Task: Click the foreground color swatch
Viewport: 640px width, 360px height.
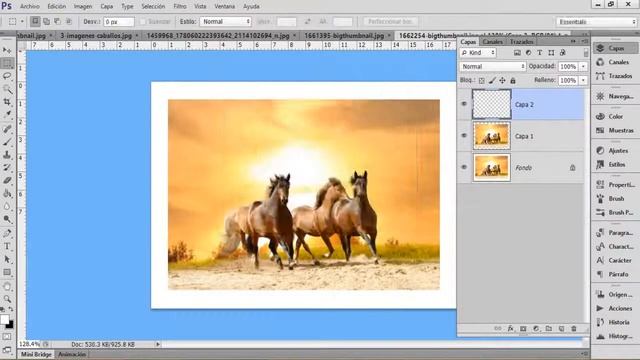Action: click(4, 320)
